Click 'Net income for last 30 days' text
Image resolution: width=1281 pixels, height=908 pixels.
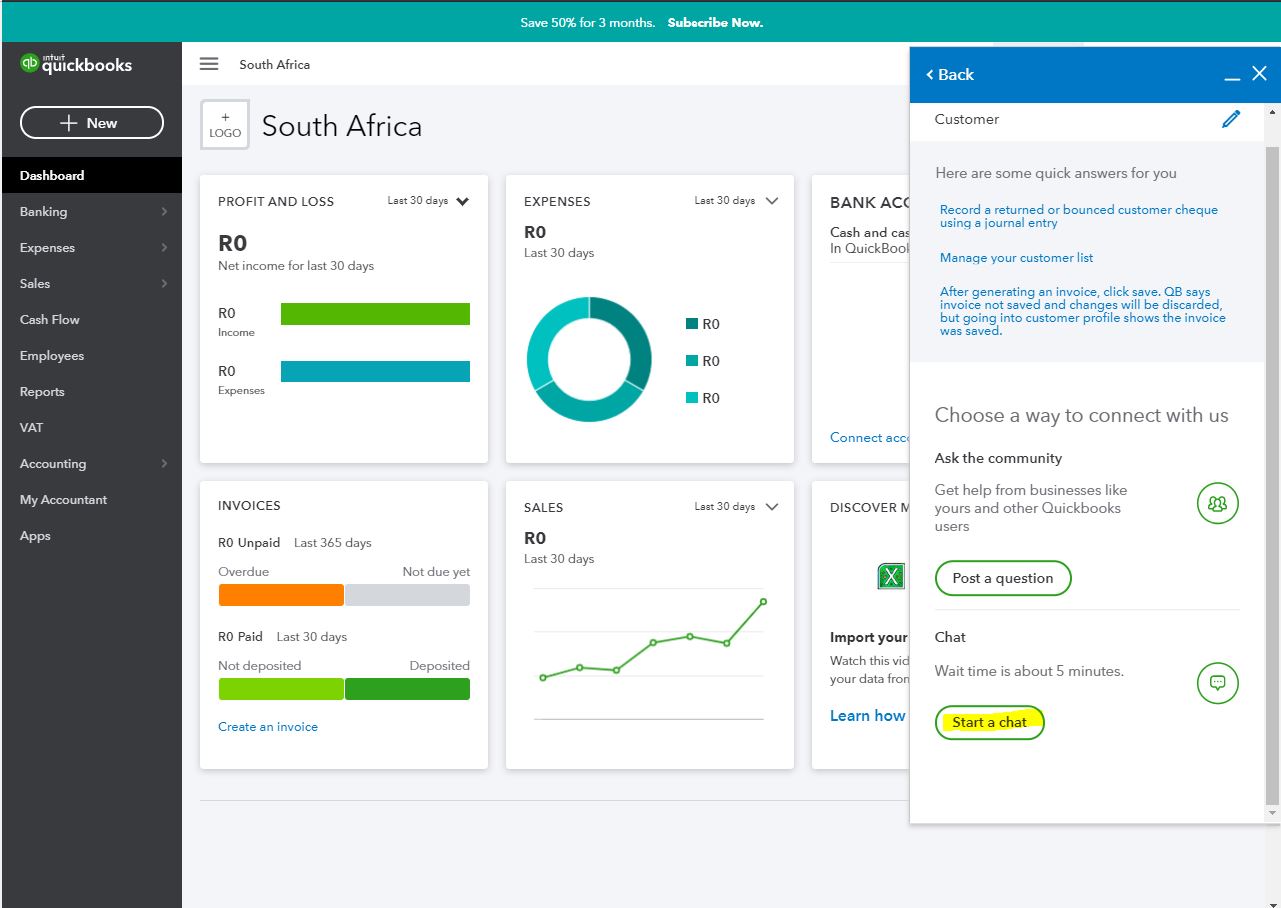[x=296, y=266]
